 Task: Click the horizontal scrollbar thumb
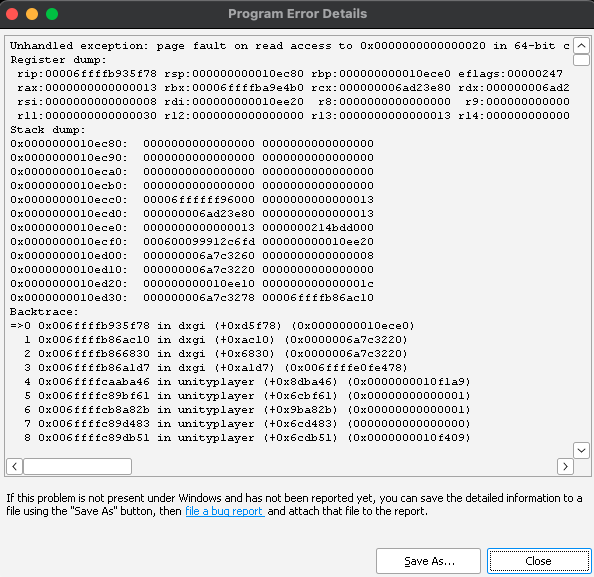click(x=77, y=466)
